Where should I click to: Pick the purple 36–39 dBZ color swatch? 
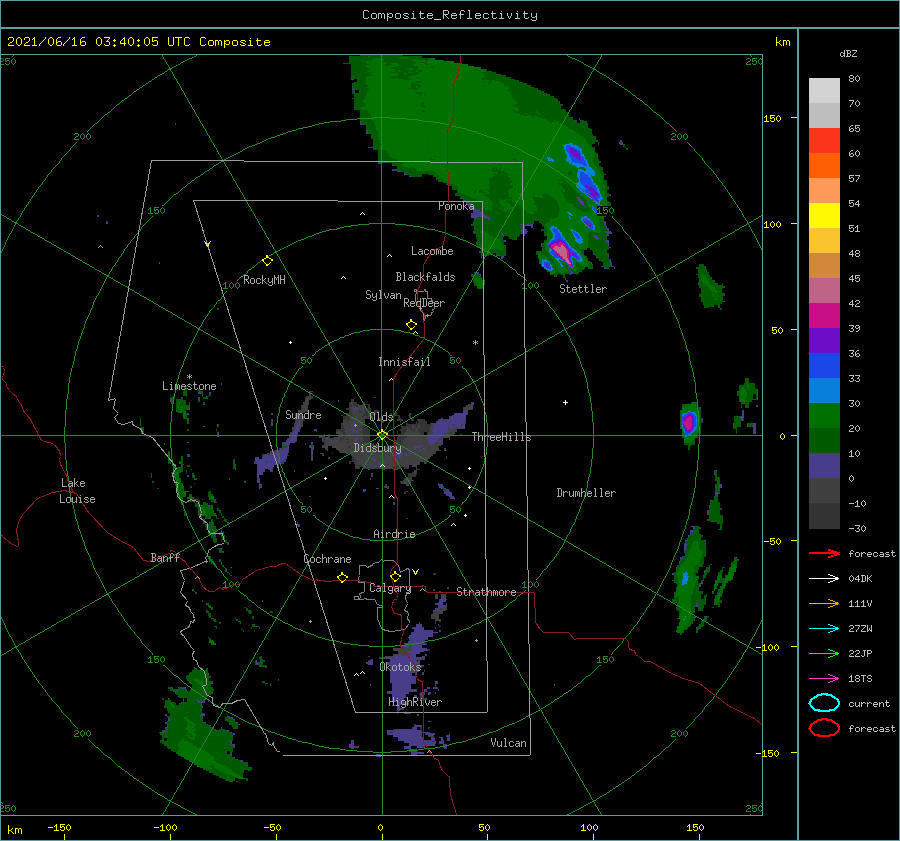pos(824,341)
